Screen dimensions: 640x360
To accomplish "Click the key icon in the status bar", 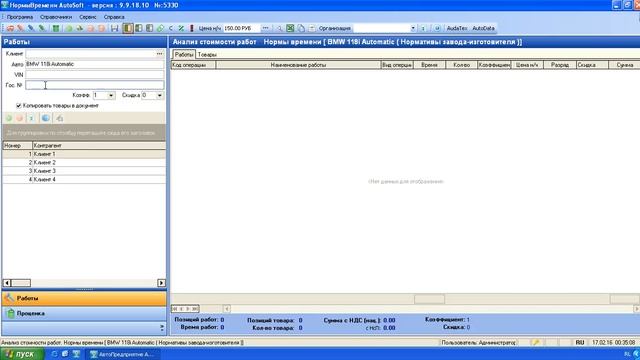I will point(536,342).
